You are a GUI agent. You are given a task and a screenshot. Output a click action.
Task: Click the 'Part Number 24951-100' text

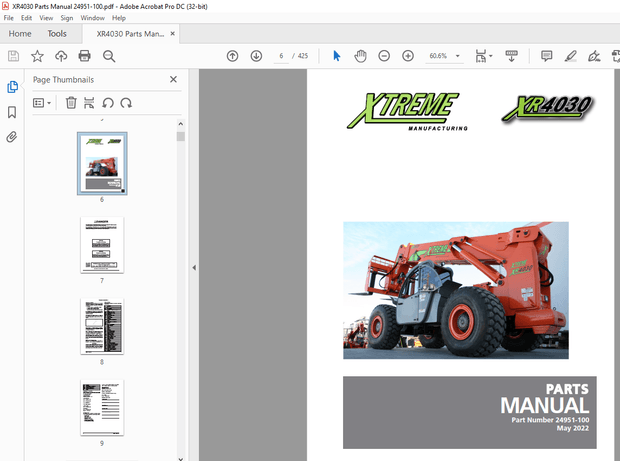pyautogui.click(x=550, y=420)
